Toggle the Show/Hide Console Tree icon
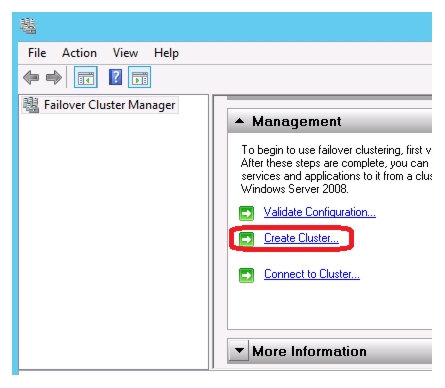This screenshot has width=445, height=388. pyautogui.click(x=86, y=77)
